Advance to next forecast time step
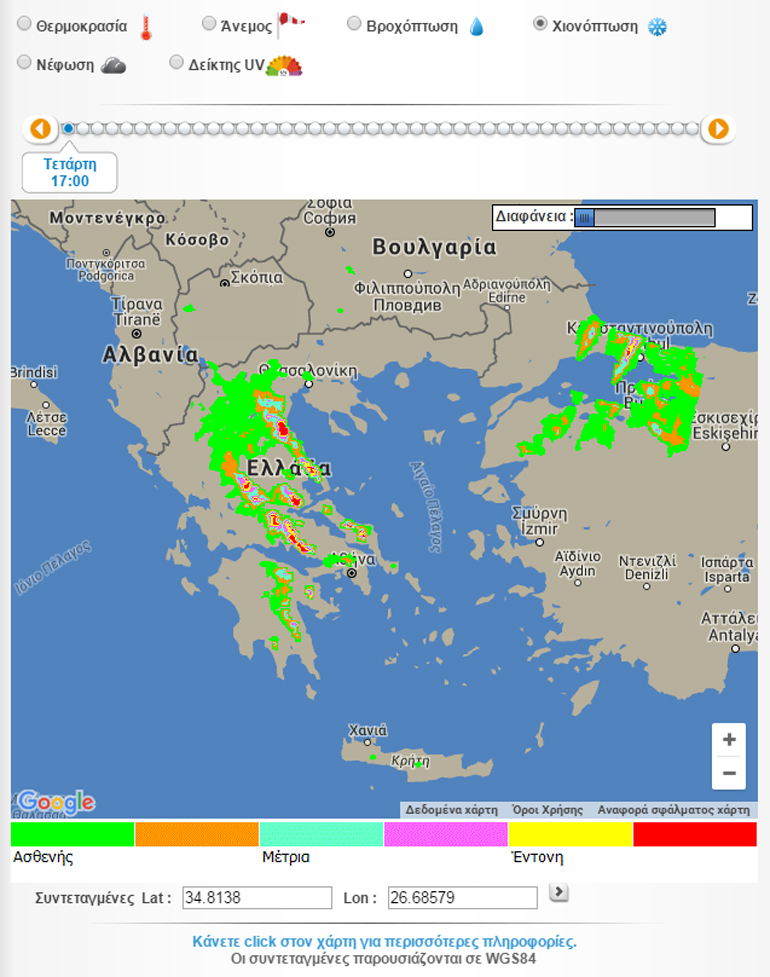Viewport: 770px width, 977px height. point(717,129)
